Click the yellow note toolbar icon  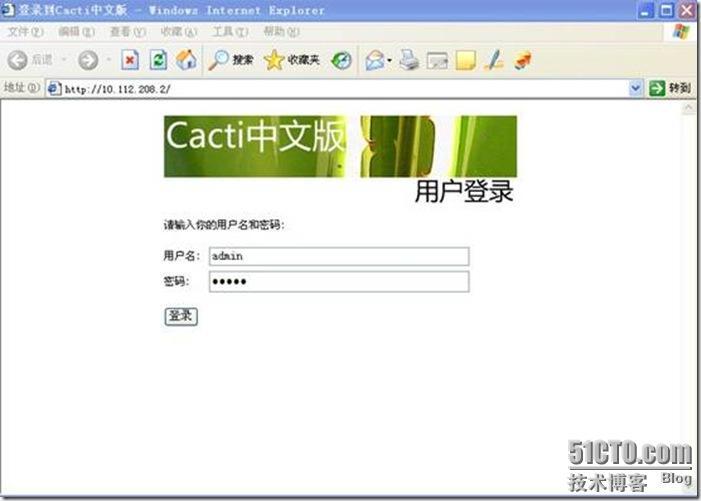(x=465, y=60)
